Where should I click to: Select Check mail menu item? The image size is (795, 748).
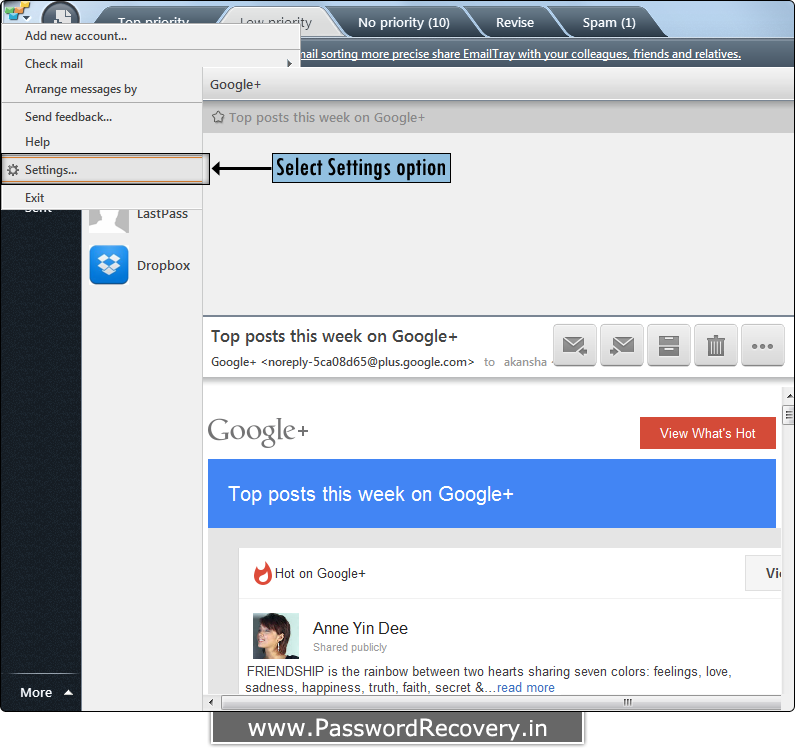[54, 64]
